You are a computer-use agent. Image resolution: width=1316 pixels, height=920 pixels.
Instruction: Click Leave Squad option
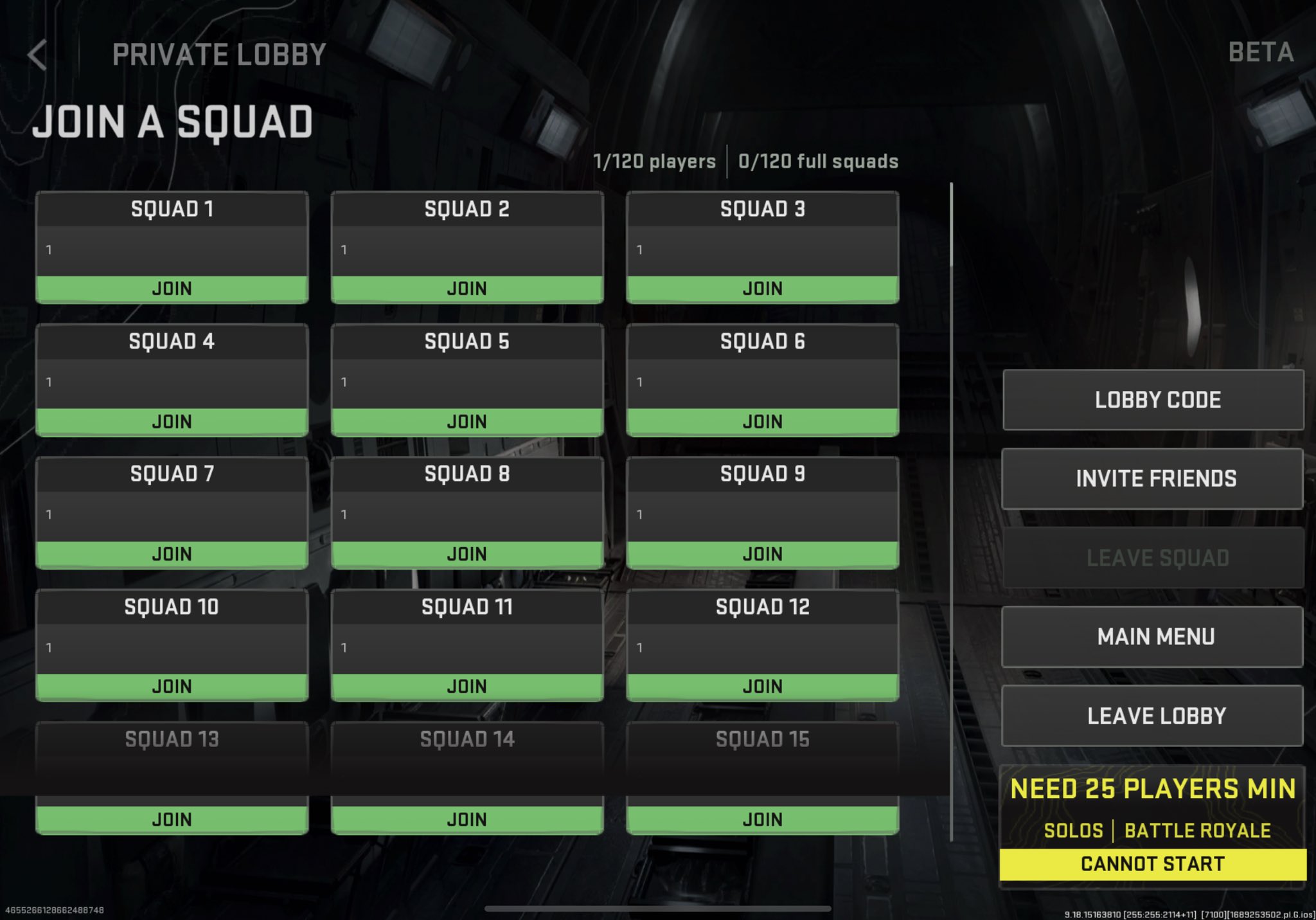click(1155, 557)
